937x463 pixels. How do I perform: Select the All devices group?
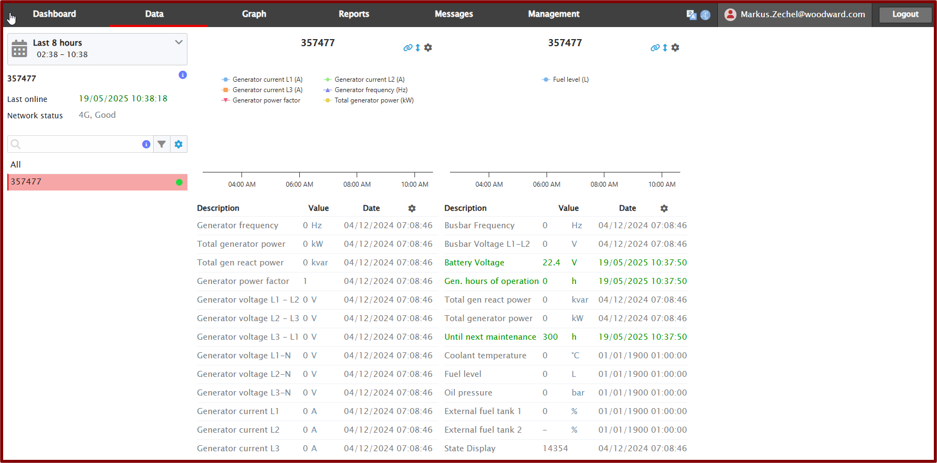[16, 165]
